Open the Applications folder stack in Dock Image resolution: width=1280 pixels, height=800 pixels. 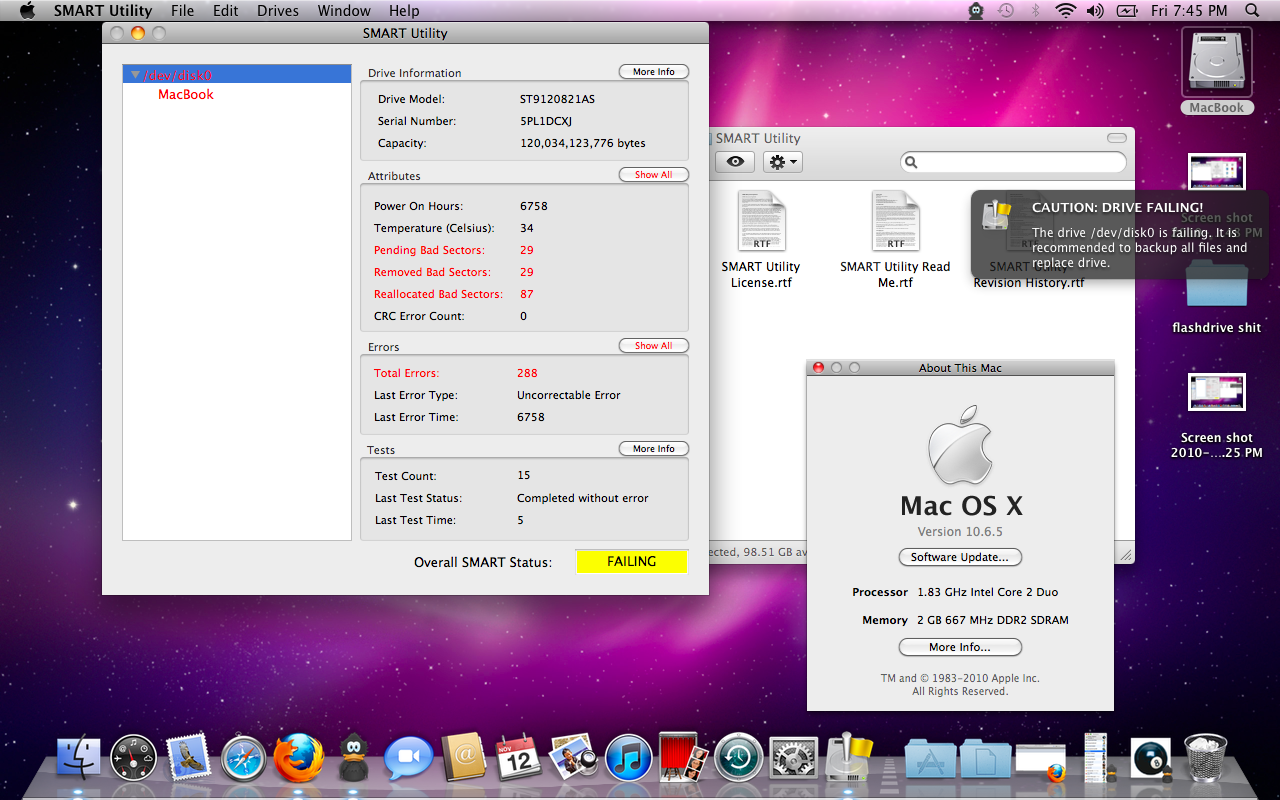928,758
